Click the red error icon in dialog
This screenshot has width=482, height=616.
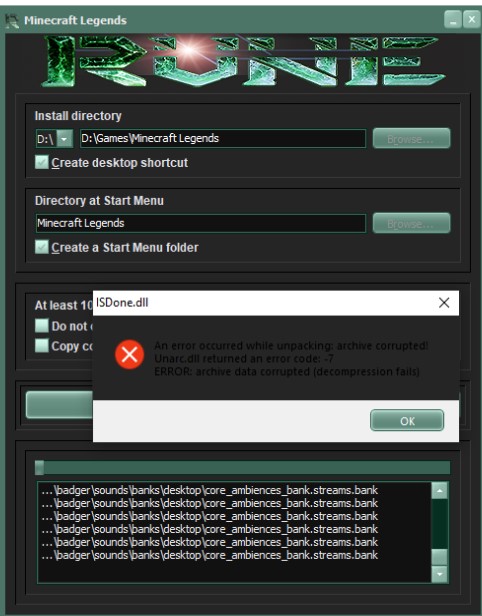tap(129, 354)
